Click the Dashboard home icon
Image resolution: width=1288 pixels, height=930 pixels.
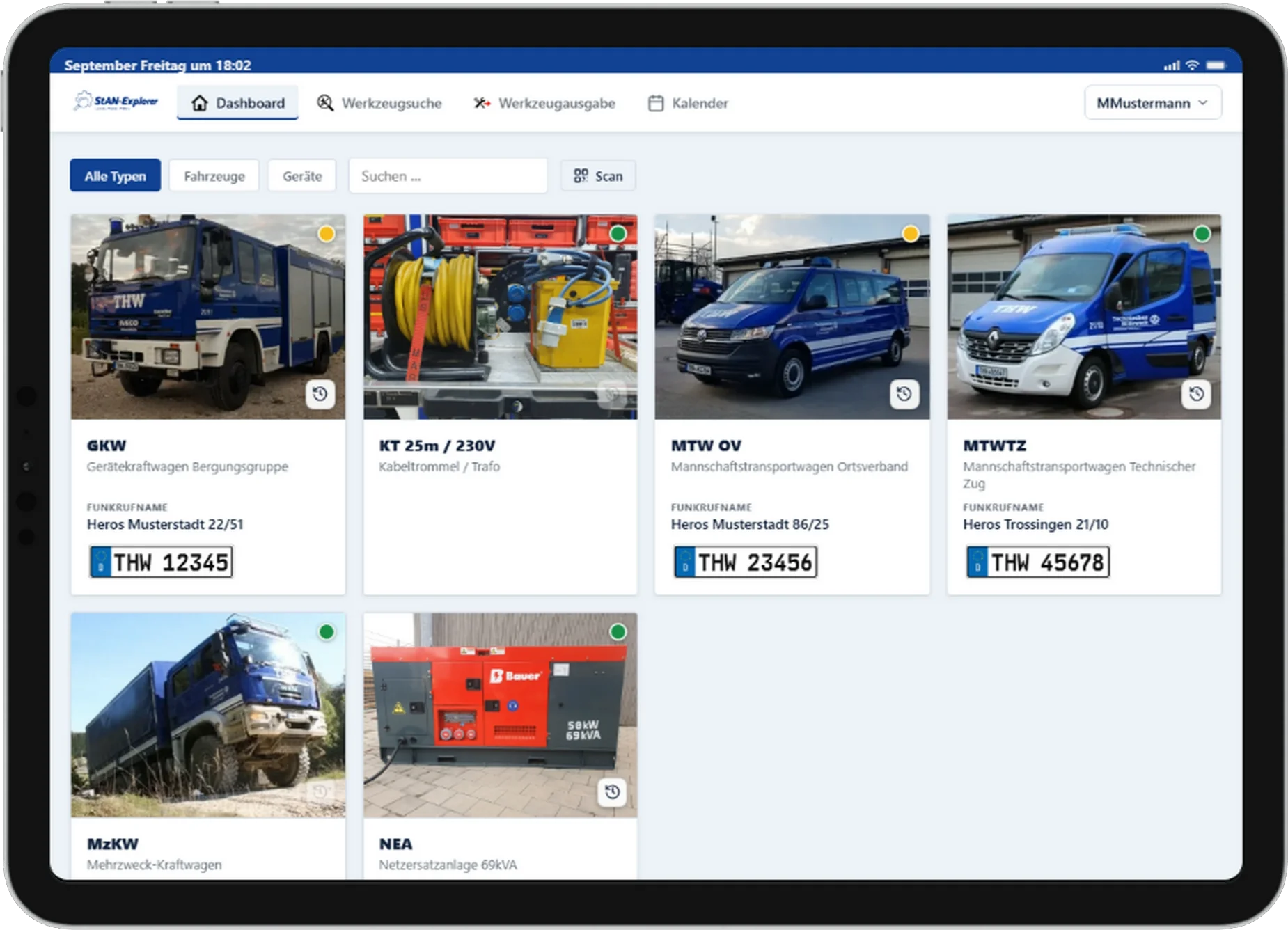pos(200,103)
